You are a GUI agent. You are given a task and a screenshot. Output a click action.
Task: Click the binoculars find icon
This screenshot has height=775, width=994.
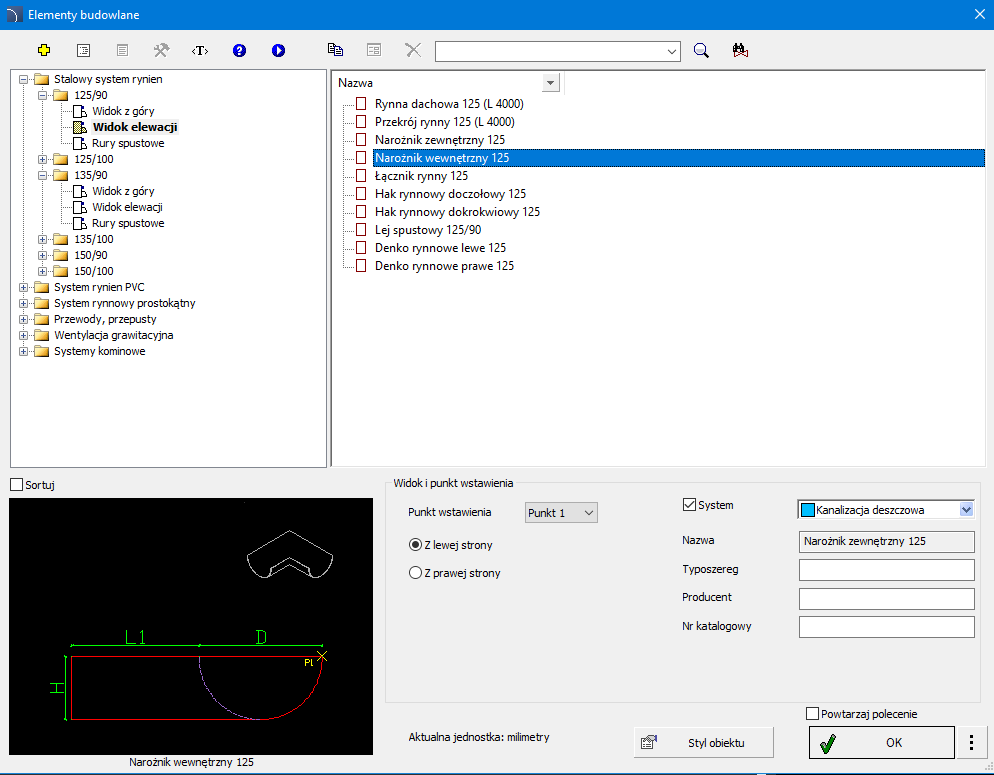coord(740,51)
